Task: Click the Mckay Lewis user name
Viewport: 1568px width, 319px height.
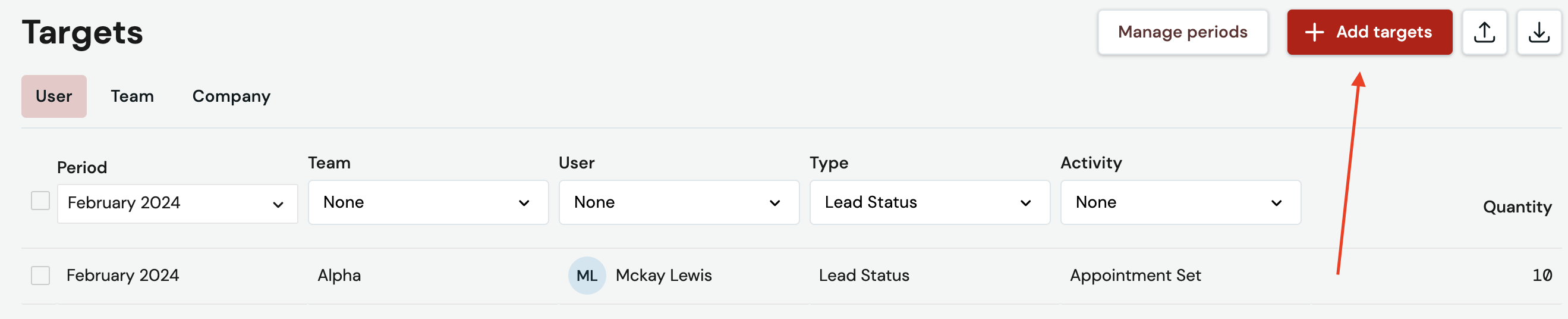Action: [663, 276]
